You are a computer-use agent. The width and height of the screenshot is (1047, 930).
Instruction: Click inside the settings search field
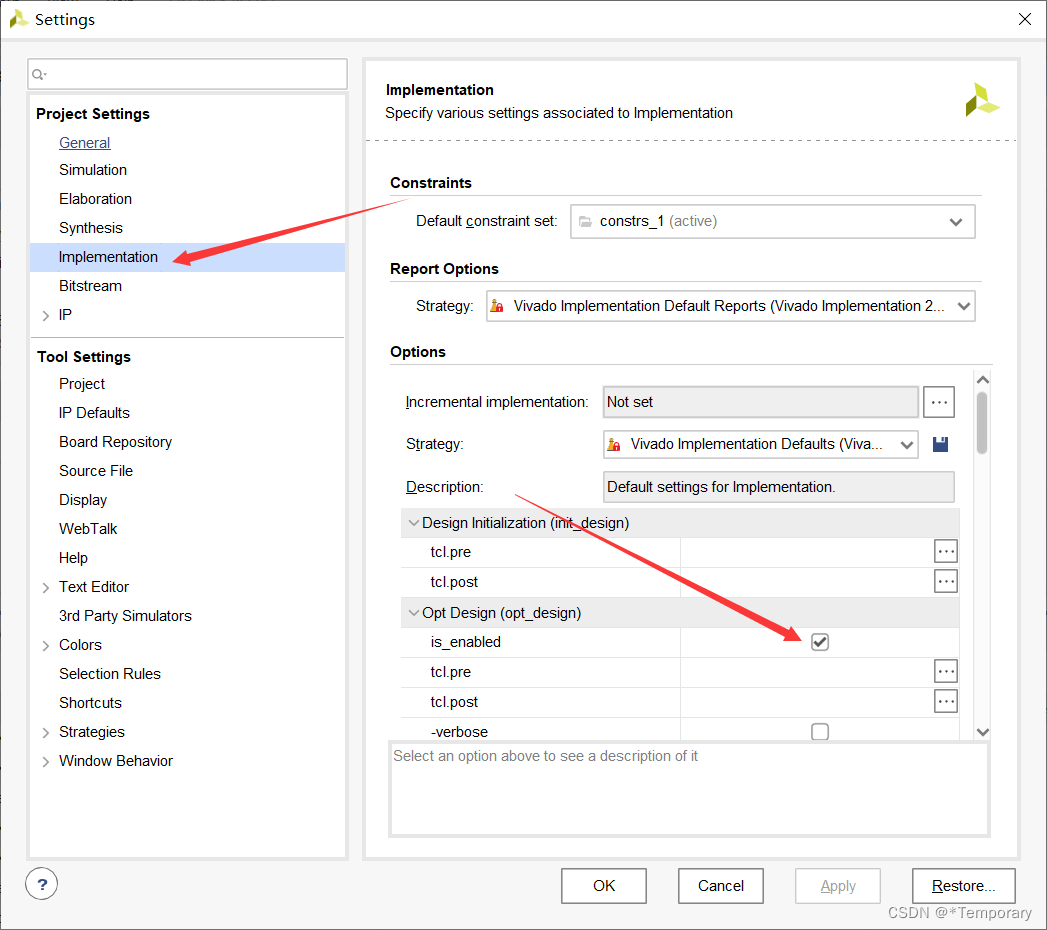pyautogui.click(x=187, y=74)
